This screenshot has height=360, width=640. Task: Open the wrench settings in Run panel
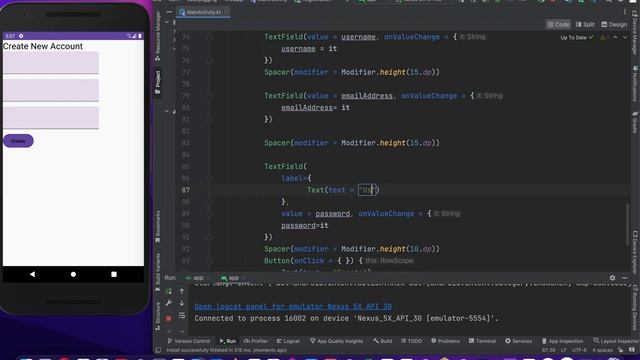coord(169,303)
